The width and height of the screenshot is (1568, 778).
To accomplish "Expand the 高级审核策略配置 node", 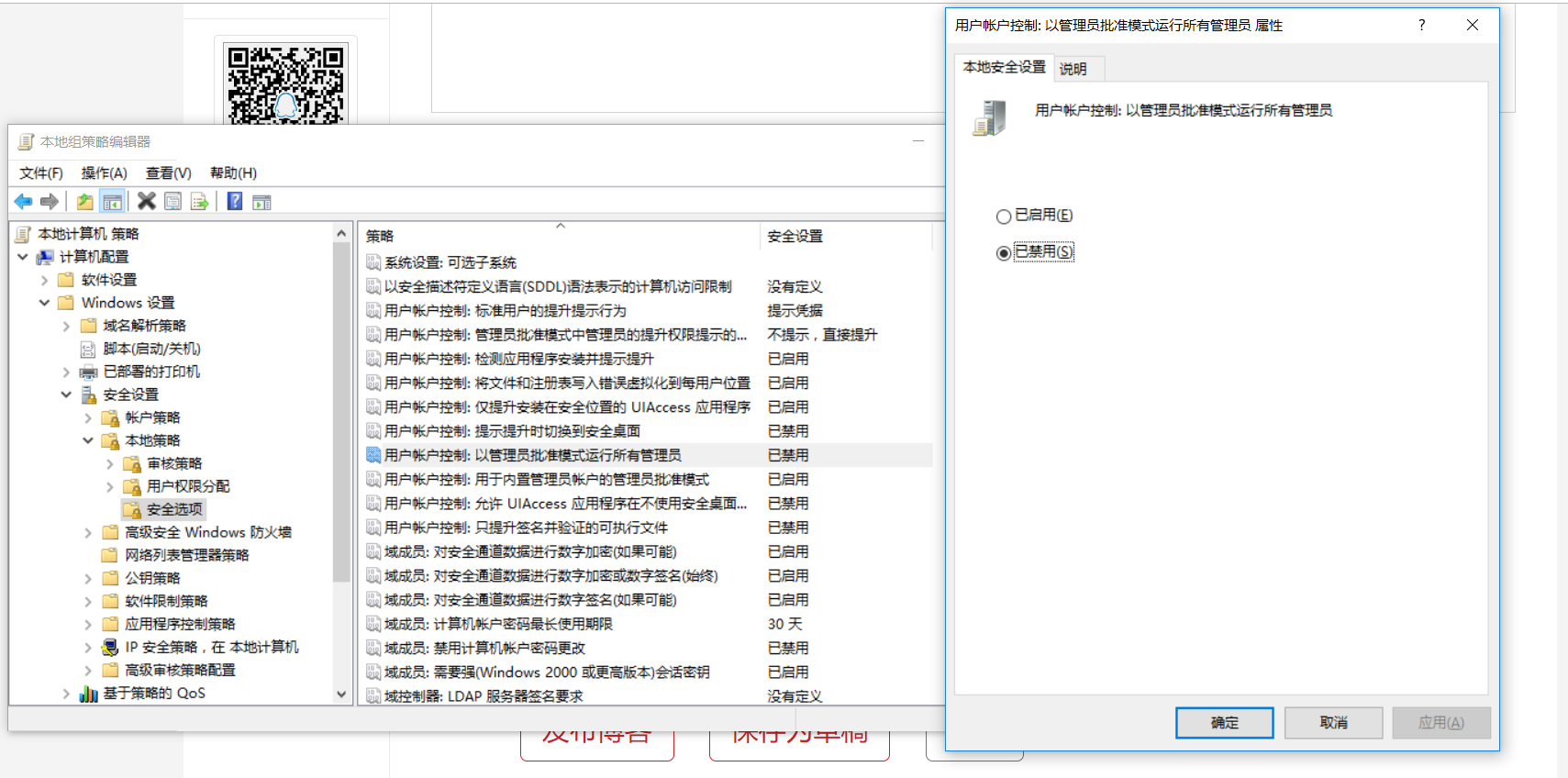I will tap(88, 670).
